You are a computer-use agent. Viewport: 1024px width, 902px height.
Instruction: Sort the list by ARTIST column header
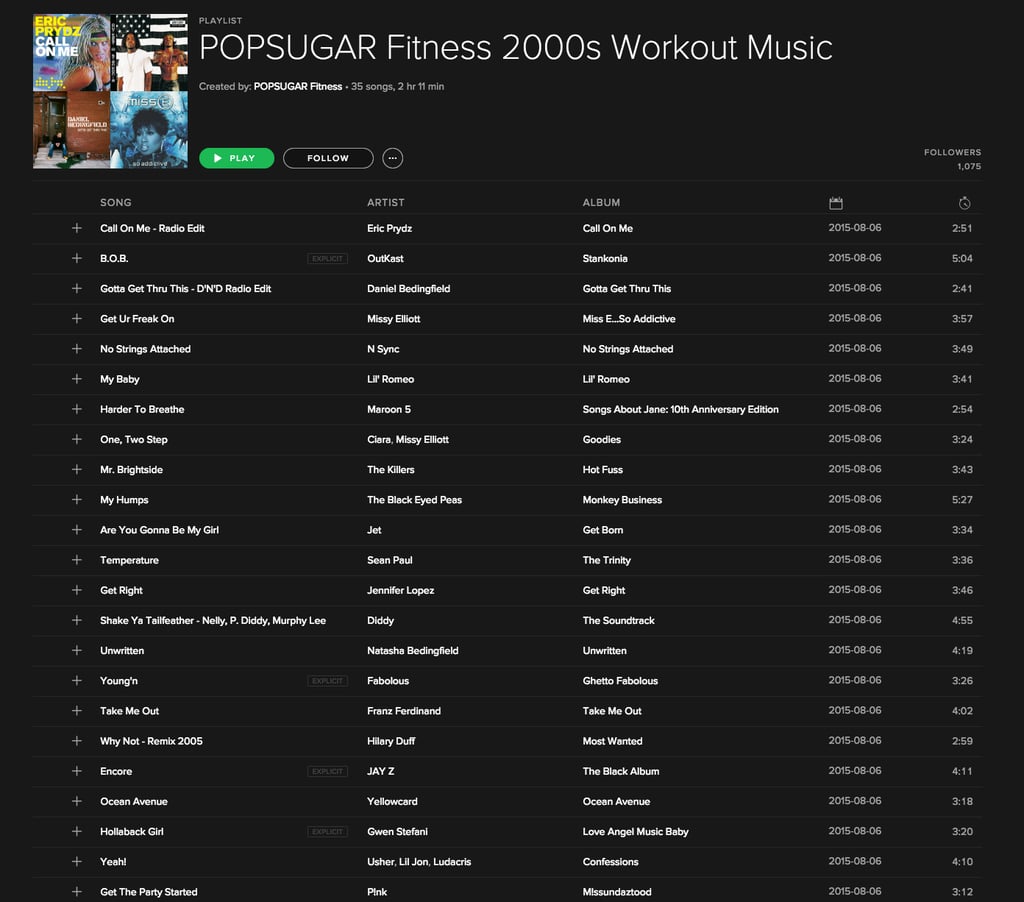tap(385, 202)
